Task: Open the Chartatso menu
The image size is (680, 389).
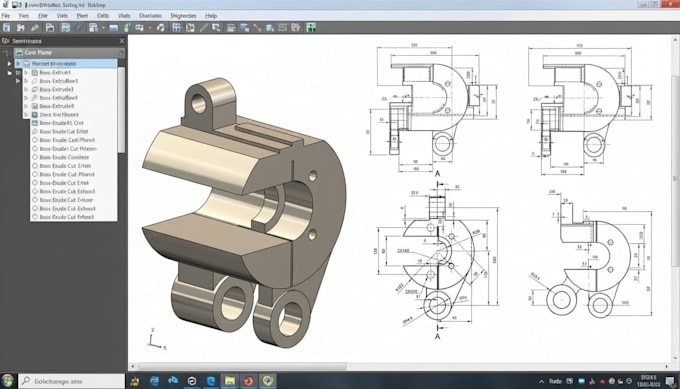Action: (x=150, y=16)
